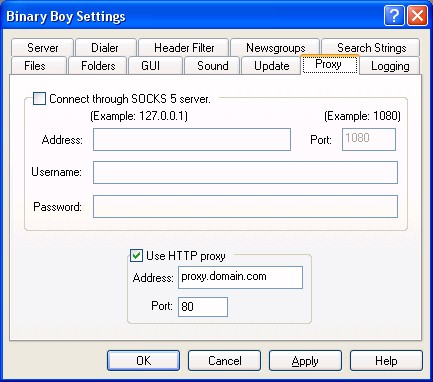This screenshot has width=433, height=382.
Task: Open the Logging tab
Action: point(389,65)
